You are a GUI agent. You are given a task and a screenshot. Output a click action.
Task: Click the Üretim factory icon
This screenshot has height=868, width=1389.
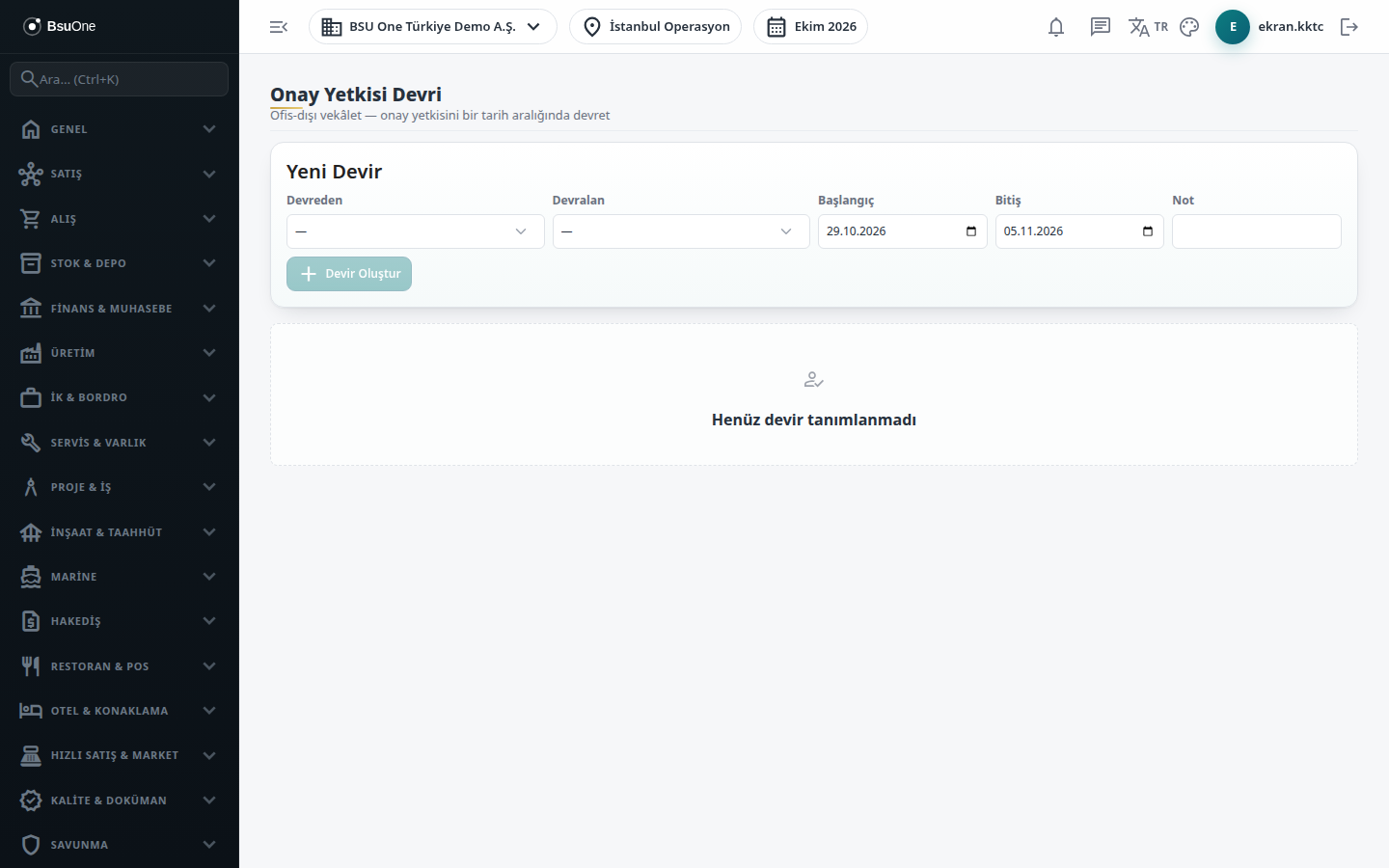[x=31, y=353]
